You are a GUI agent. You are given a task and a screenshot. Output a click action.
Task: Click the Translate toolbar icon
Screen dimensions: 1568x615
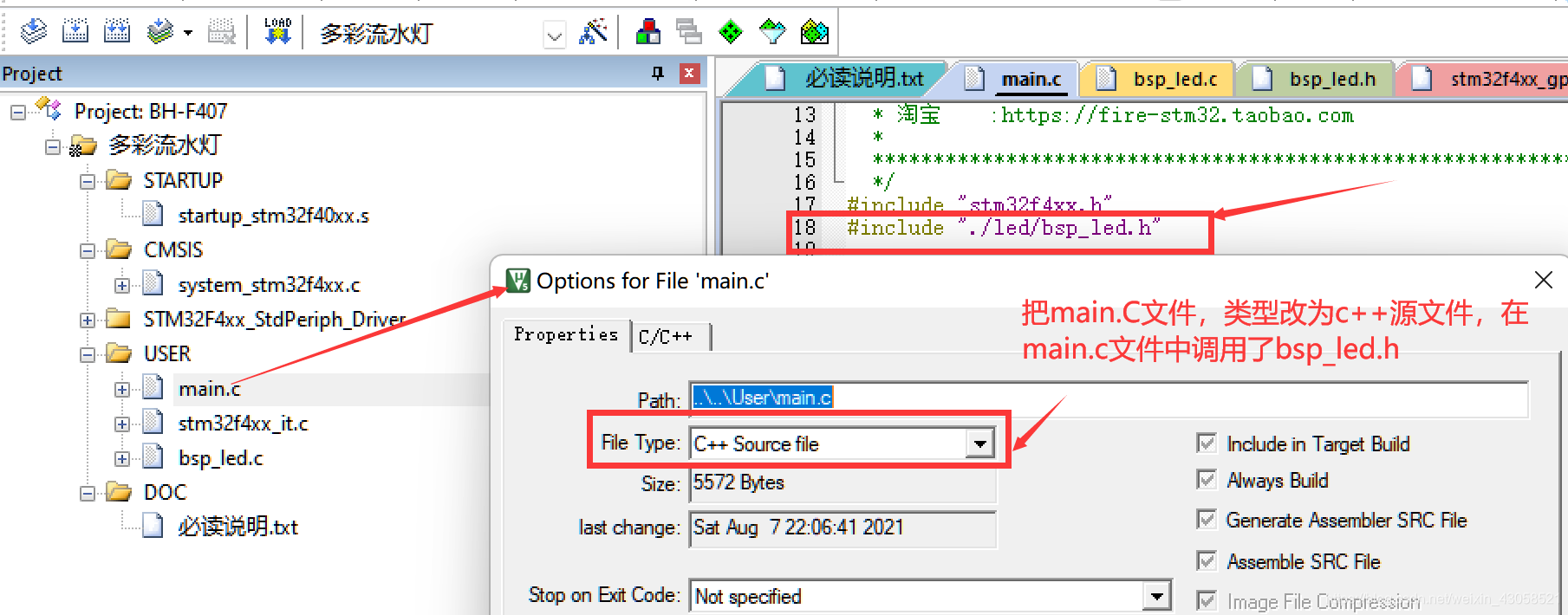click(x=33, y=32)
